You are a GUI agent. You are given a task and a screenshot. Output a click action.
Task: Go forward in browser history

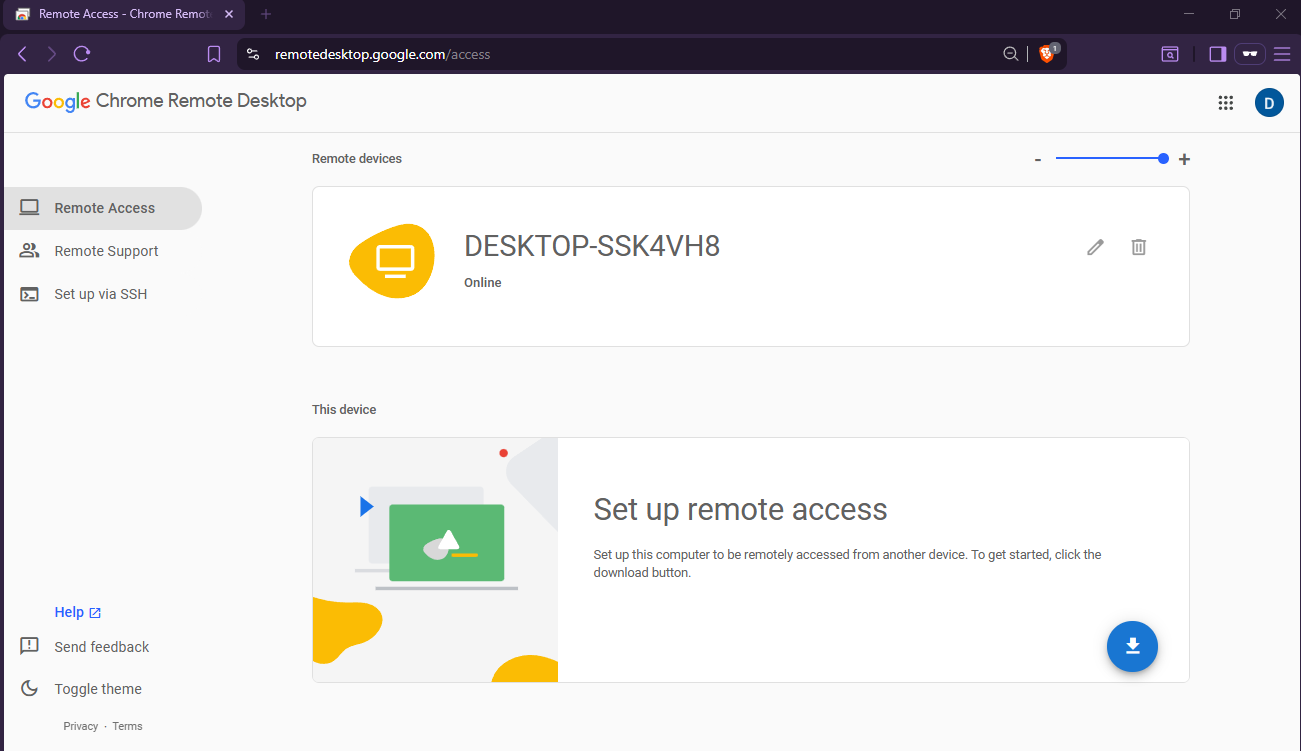[x=52, y=54]
